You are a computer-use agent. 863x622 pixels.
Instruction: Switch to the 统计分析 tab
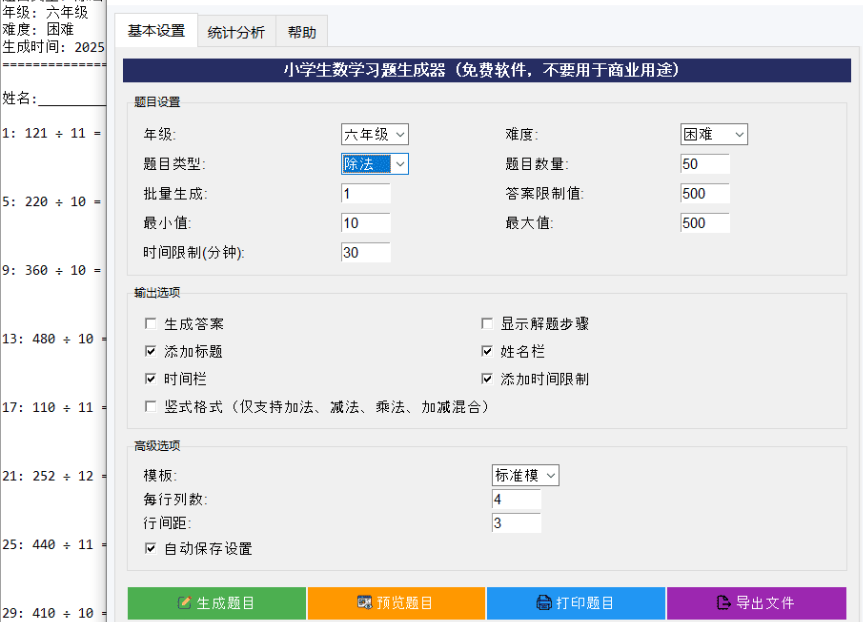click(236, 32)
